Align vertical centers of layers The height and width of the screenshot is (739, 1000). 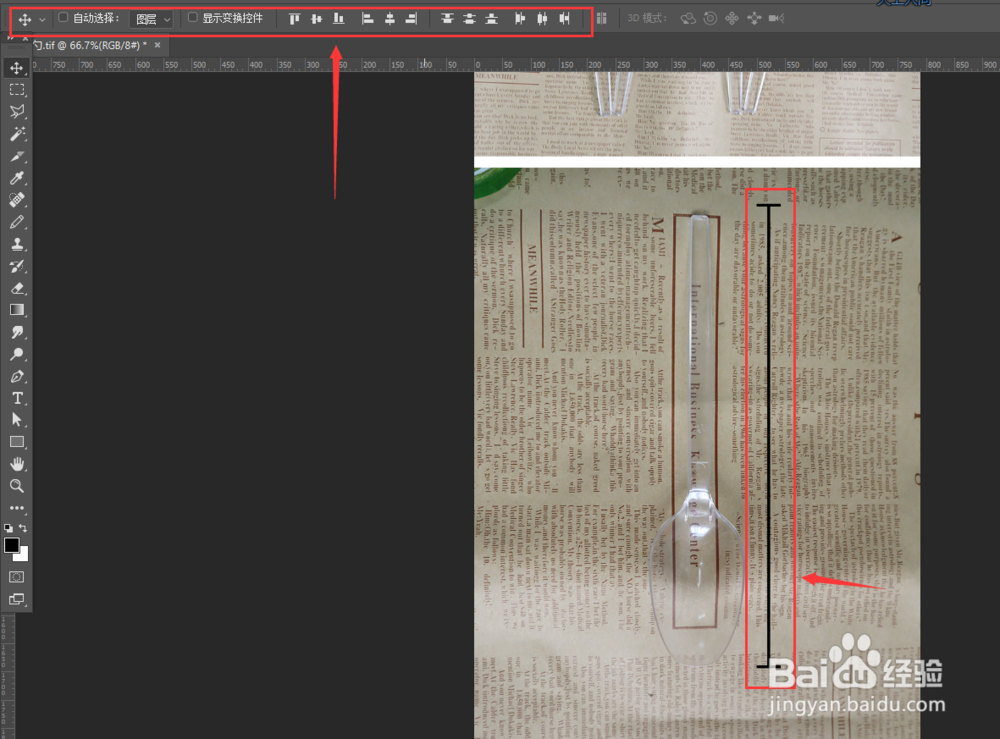coord(316,18)
